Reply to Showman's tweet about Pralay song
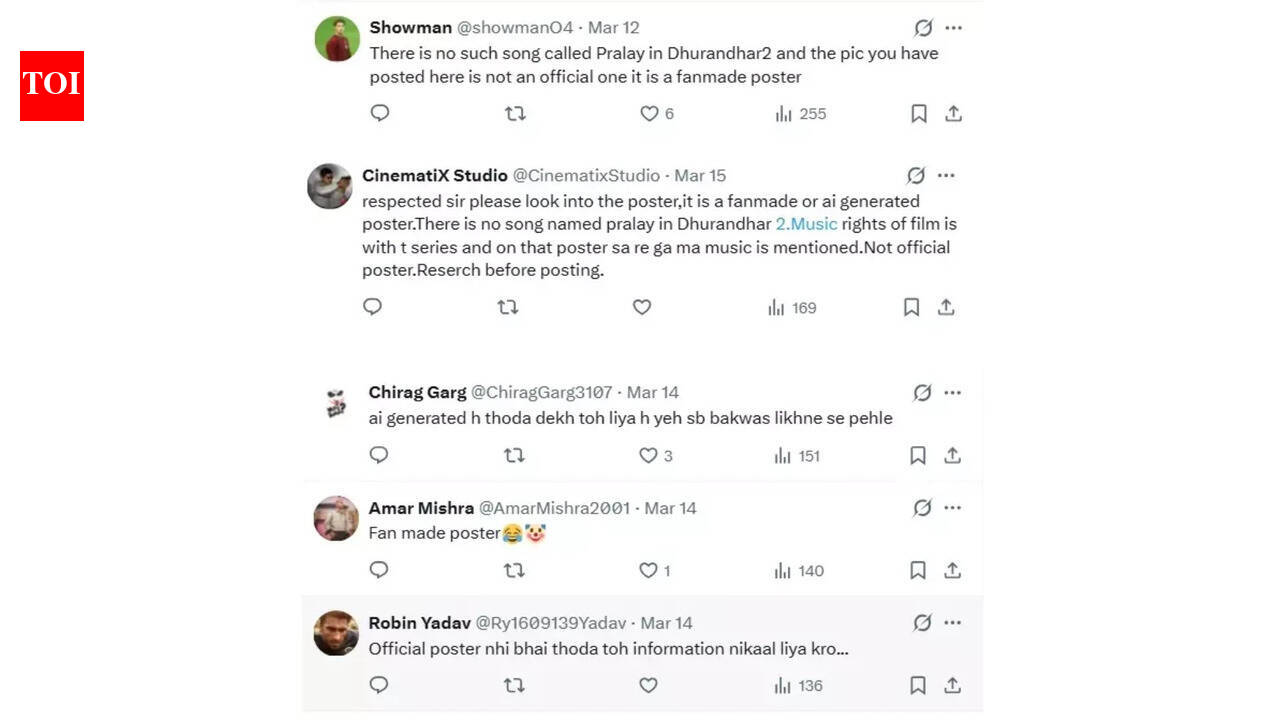This screenshot has height=720, width=1280. click(x=380, y=113)
